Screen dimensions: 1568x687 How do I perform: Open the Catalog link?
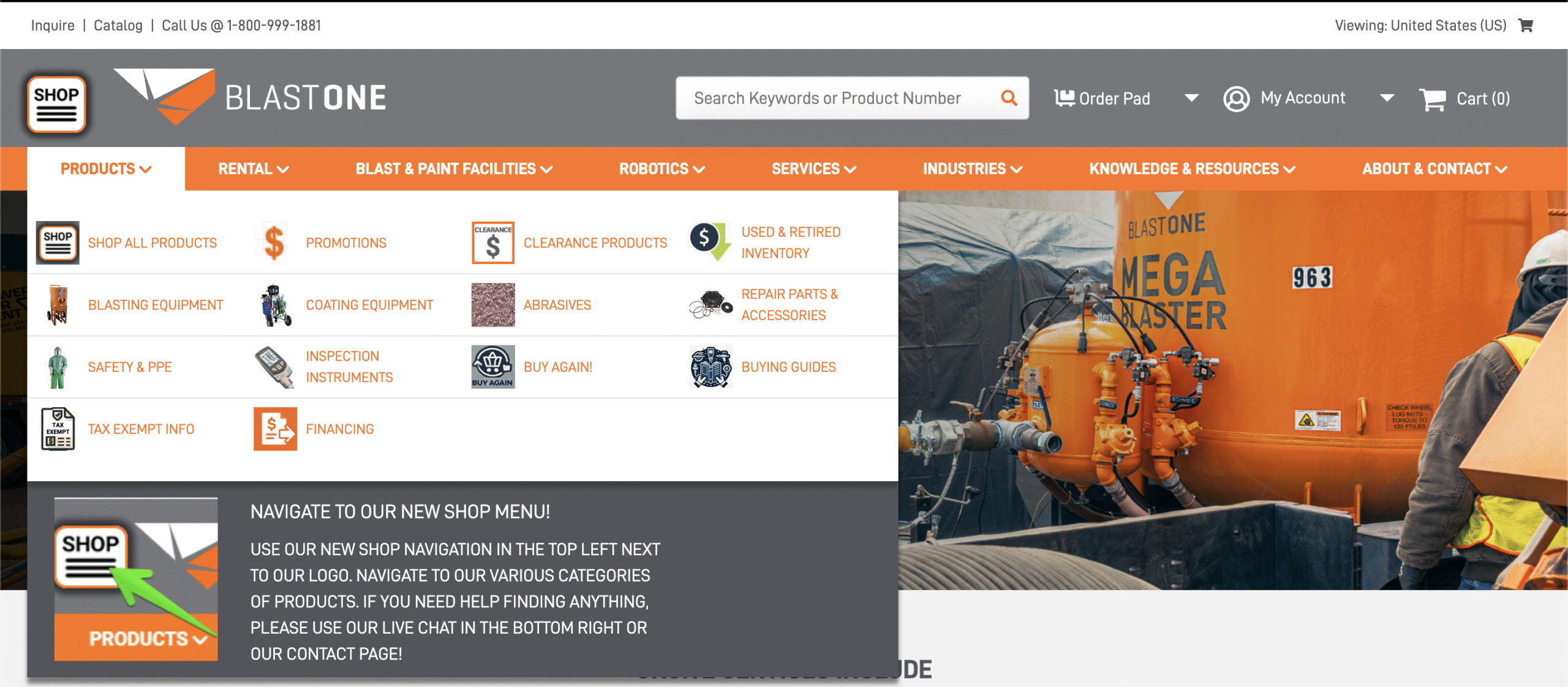(x=118, y=25)
